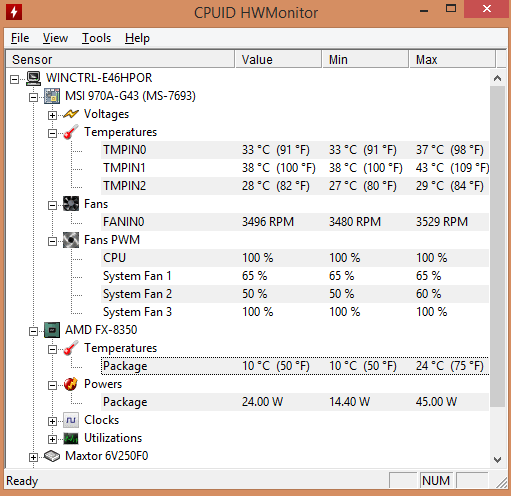511x496 pixels.
Task: Minimize the HWMonitor window
Action: [x=424, y=10]
